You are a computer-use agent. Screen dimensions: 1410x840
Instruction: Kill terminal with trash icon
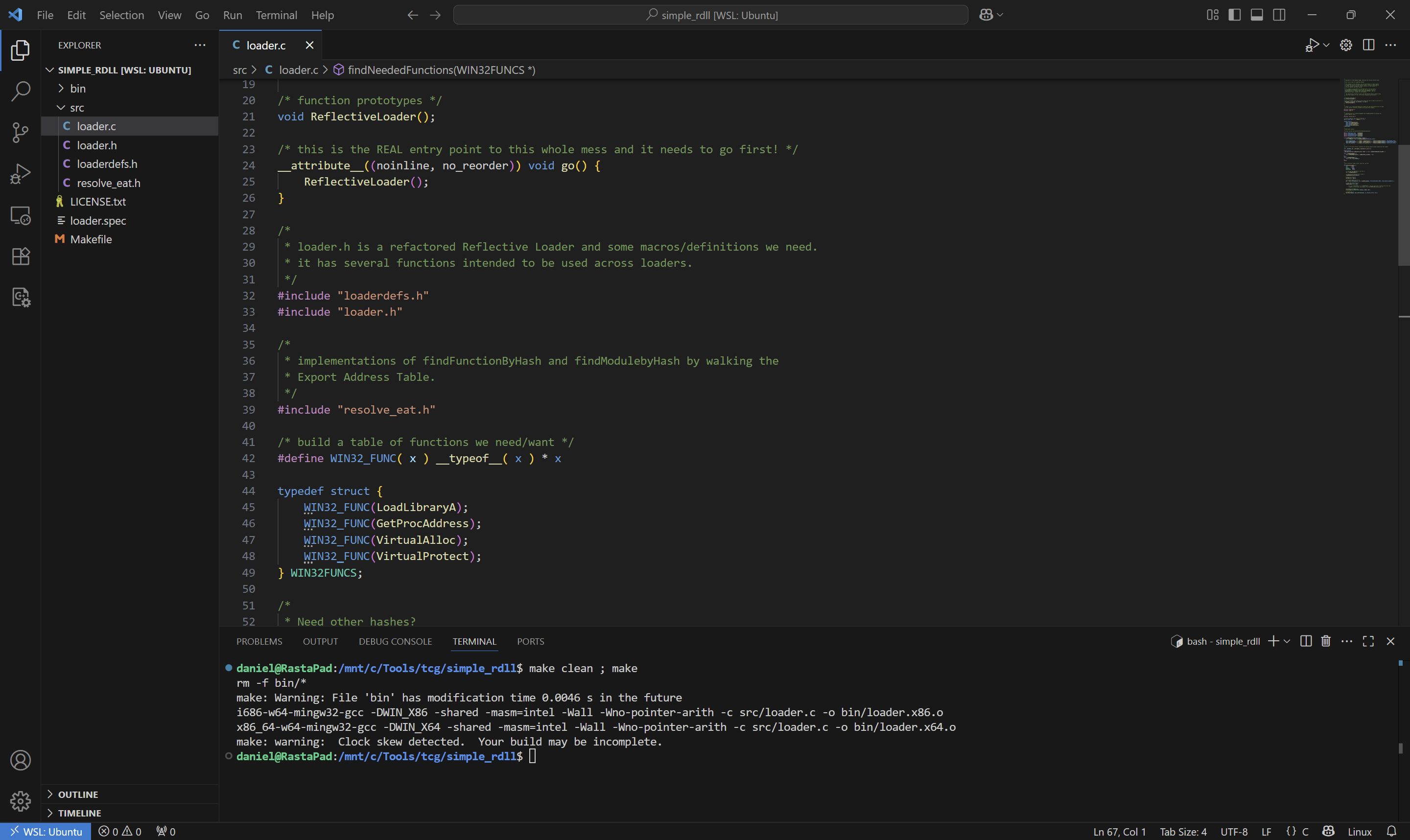[1326, 641]
